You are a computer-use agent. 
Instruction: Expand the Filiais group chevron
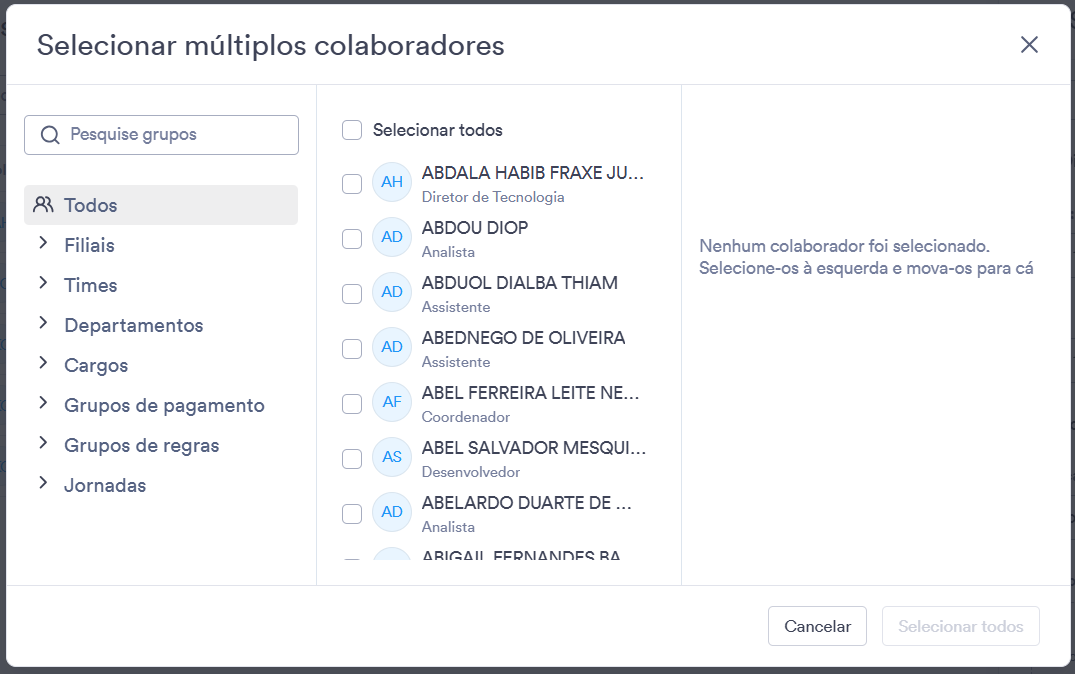(x=43, y=243)
